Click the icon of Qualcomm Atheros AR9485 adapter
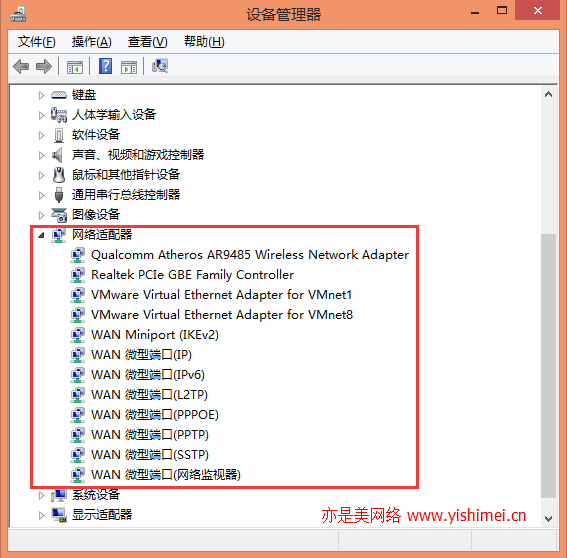Viewport: 567px width, 558px height. coord(77,255)
